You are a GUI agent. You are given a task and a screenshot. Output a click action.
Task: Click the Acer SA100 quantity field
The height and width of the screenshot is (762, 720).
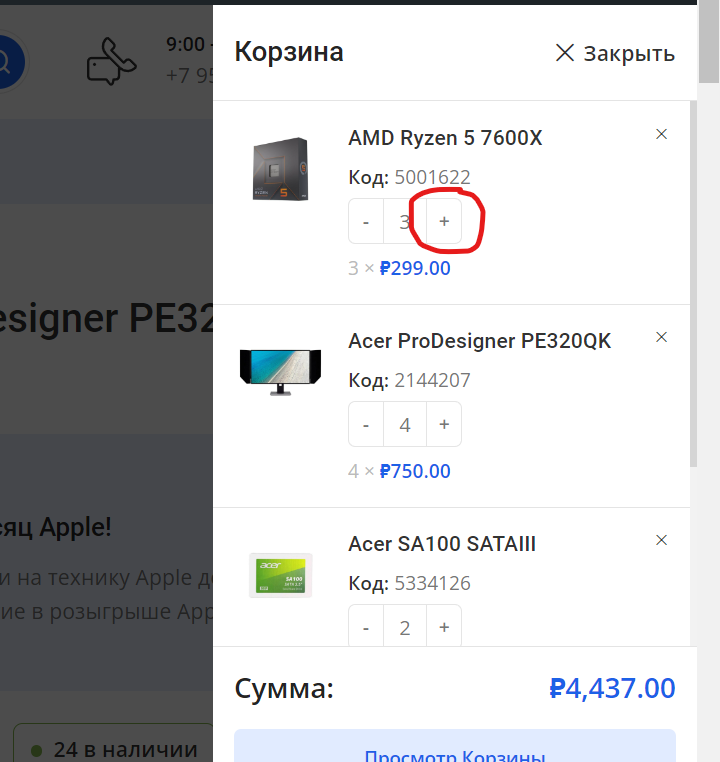(405, 626)
